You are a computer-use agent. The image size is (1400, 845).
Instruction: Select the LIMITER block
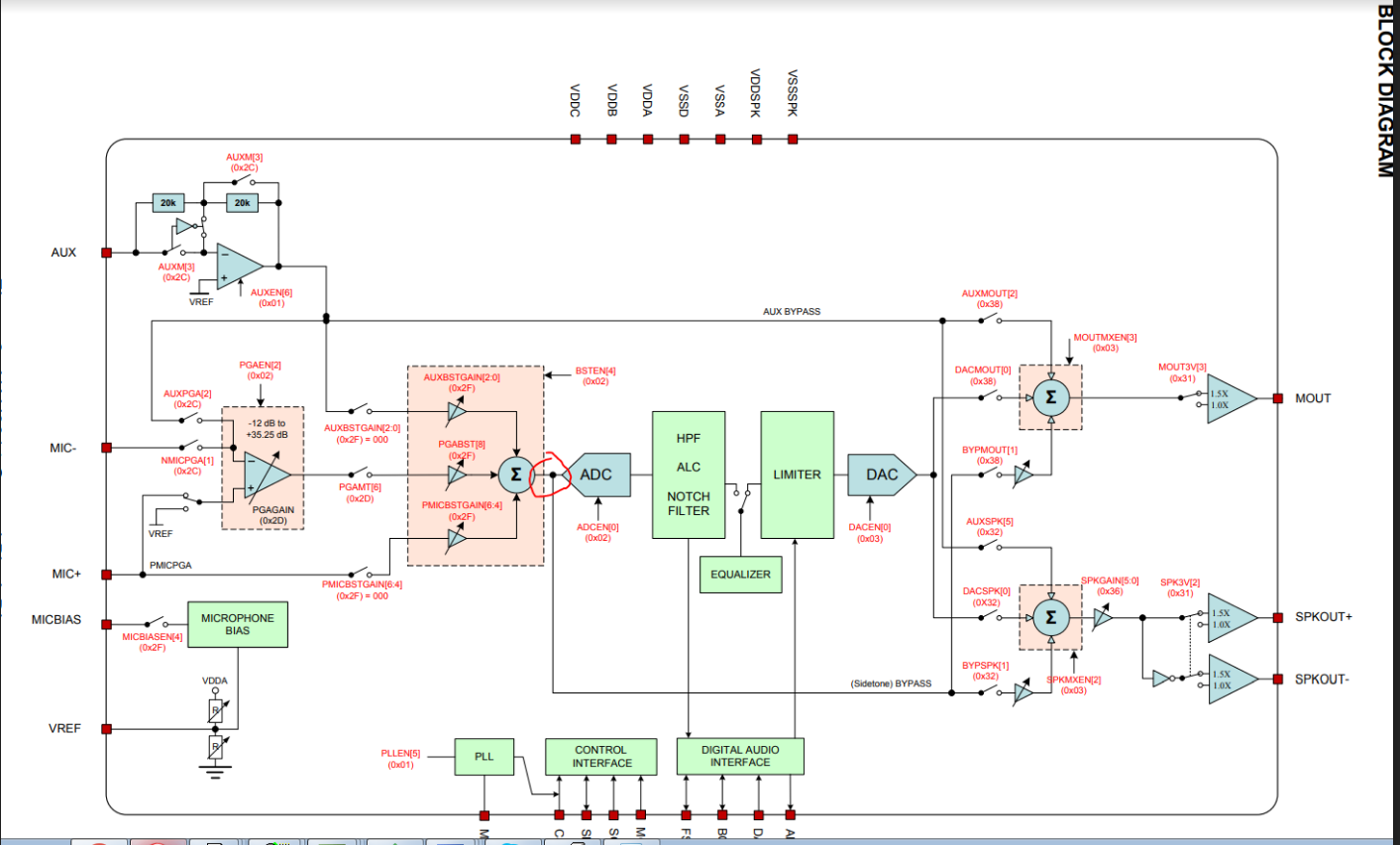[797, 475]
